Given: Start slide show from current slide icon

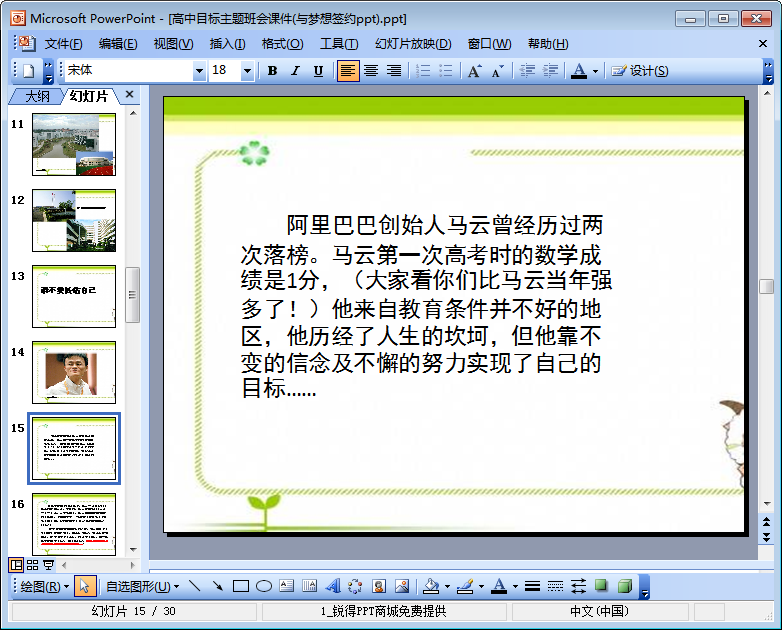Looking at the screenshot, I should click(x=48, y=565).
